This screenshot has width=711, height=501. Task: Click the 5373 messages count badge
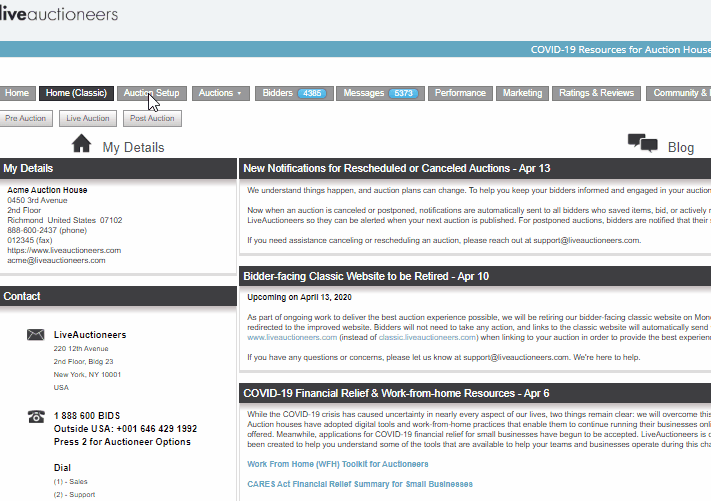[403, 93]
